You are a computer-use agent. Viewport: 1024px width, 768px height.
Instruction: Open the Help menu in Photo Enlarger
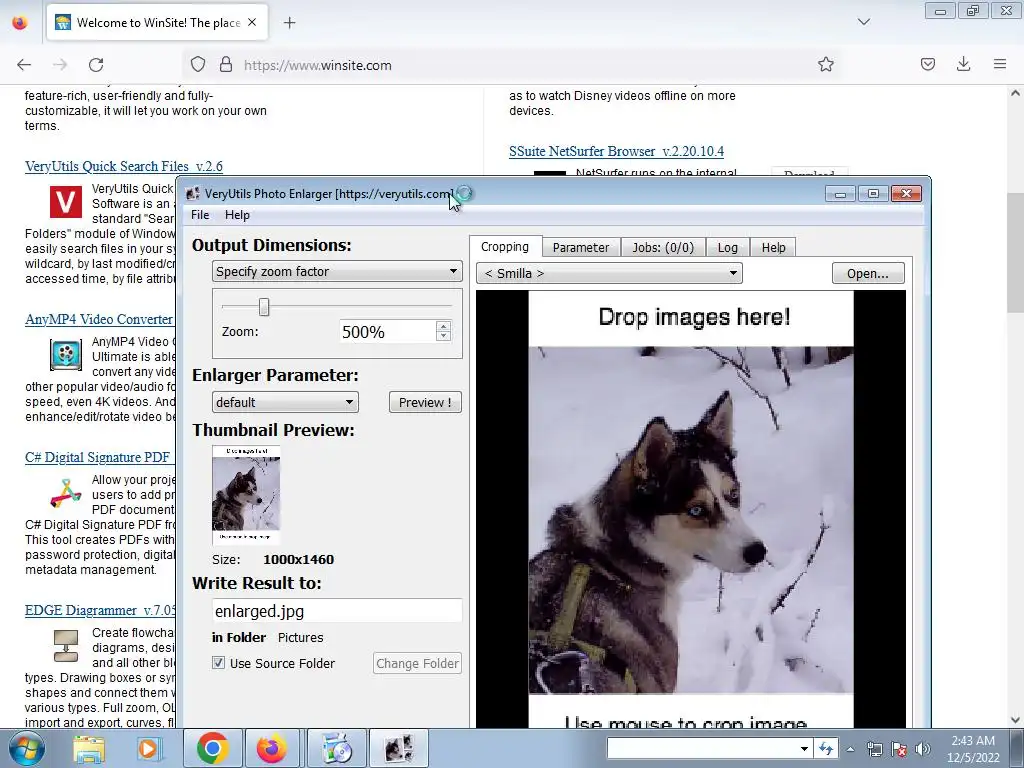237,215
